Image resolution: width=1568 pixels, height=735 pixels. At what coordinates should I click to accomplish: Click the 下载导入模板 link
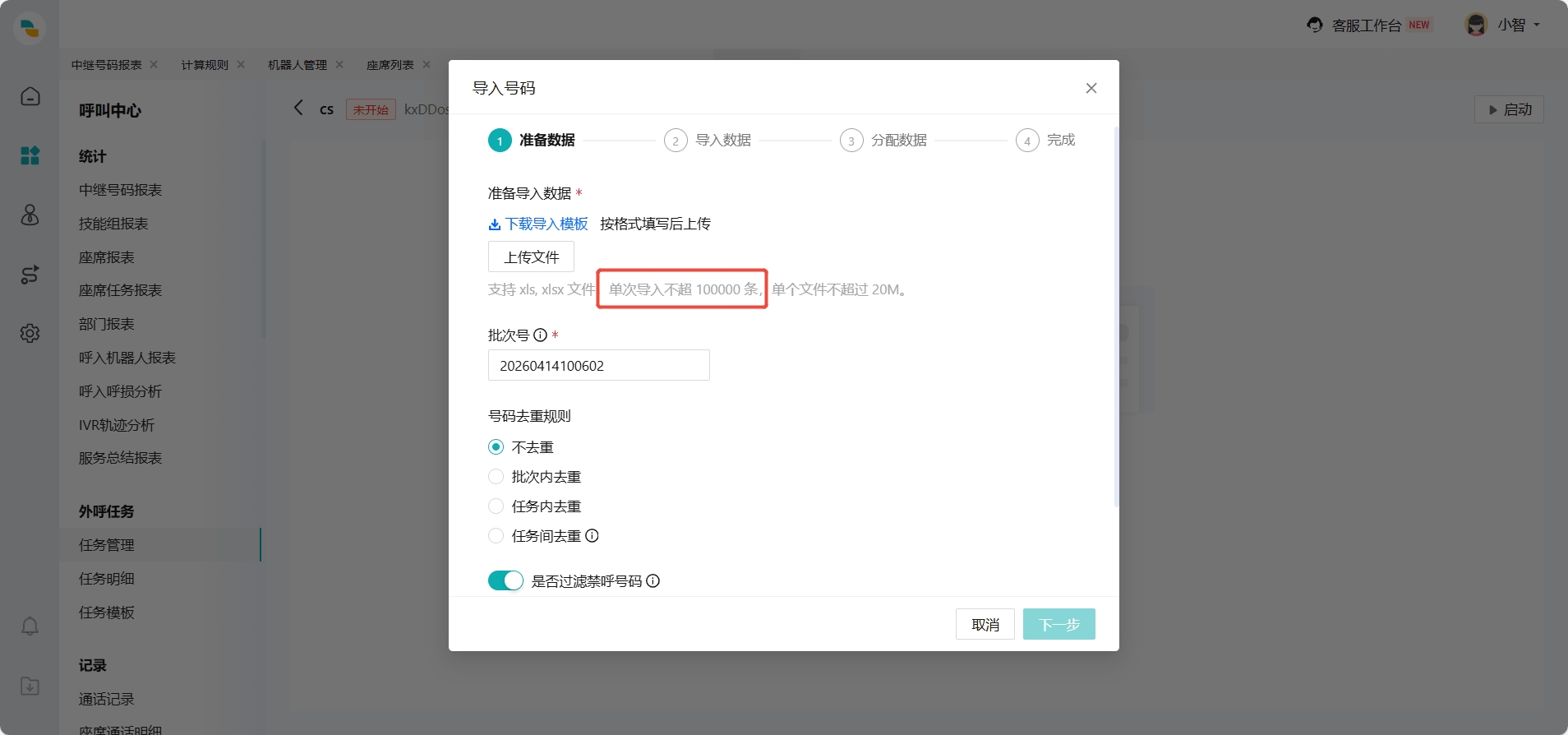[x=538, y=224]
